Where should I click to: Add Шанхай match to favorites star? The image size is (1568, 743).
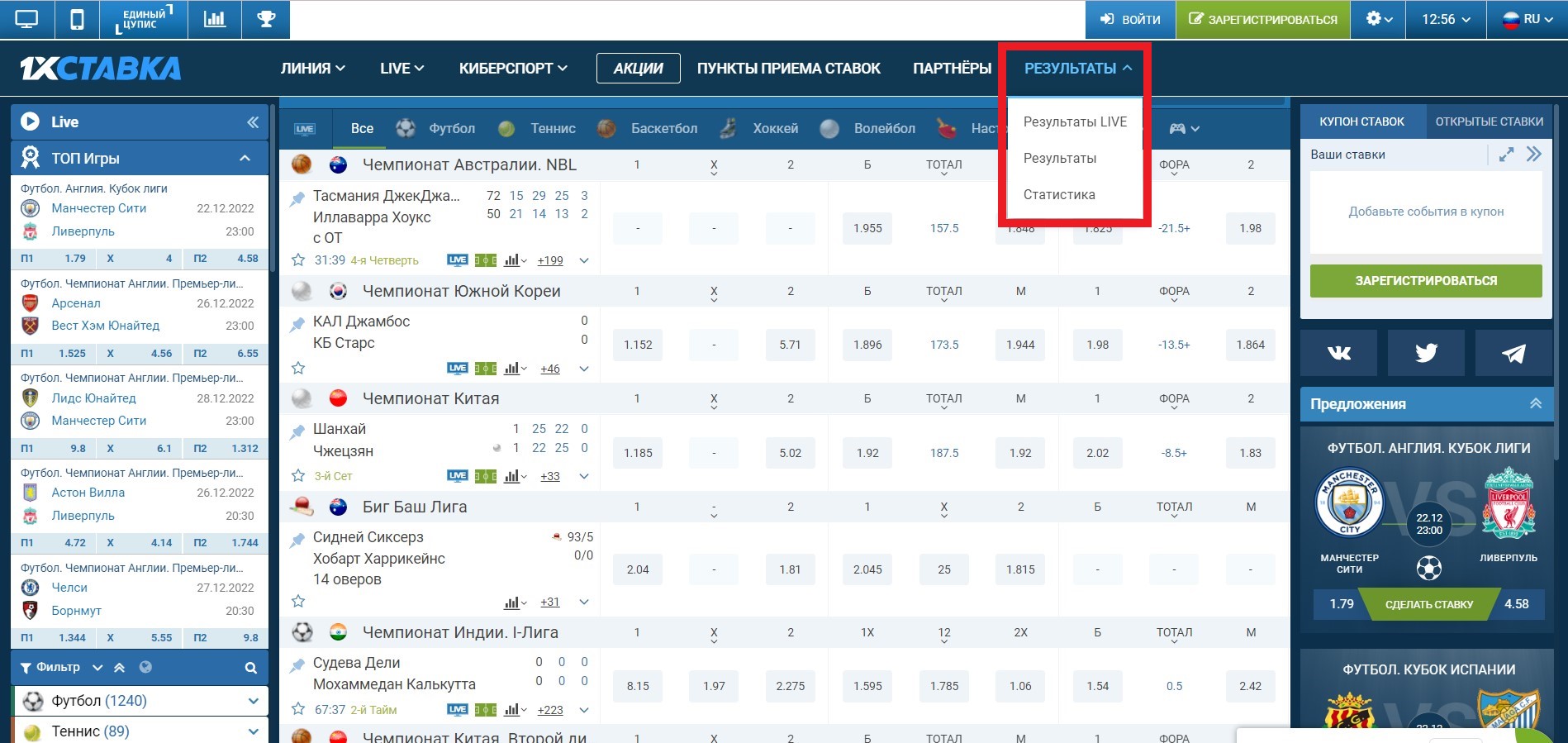coord(298,476)
